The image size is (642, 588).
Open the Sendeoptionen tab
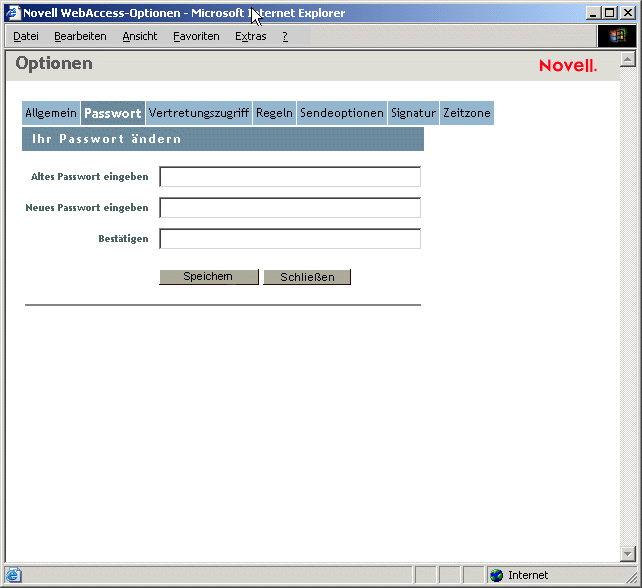point(342,113)
